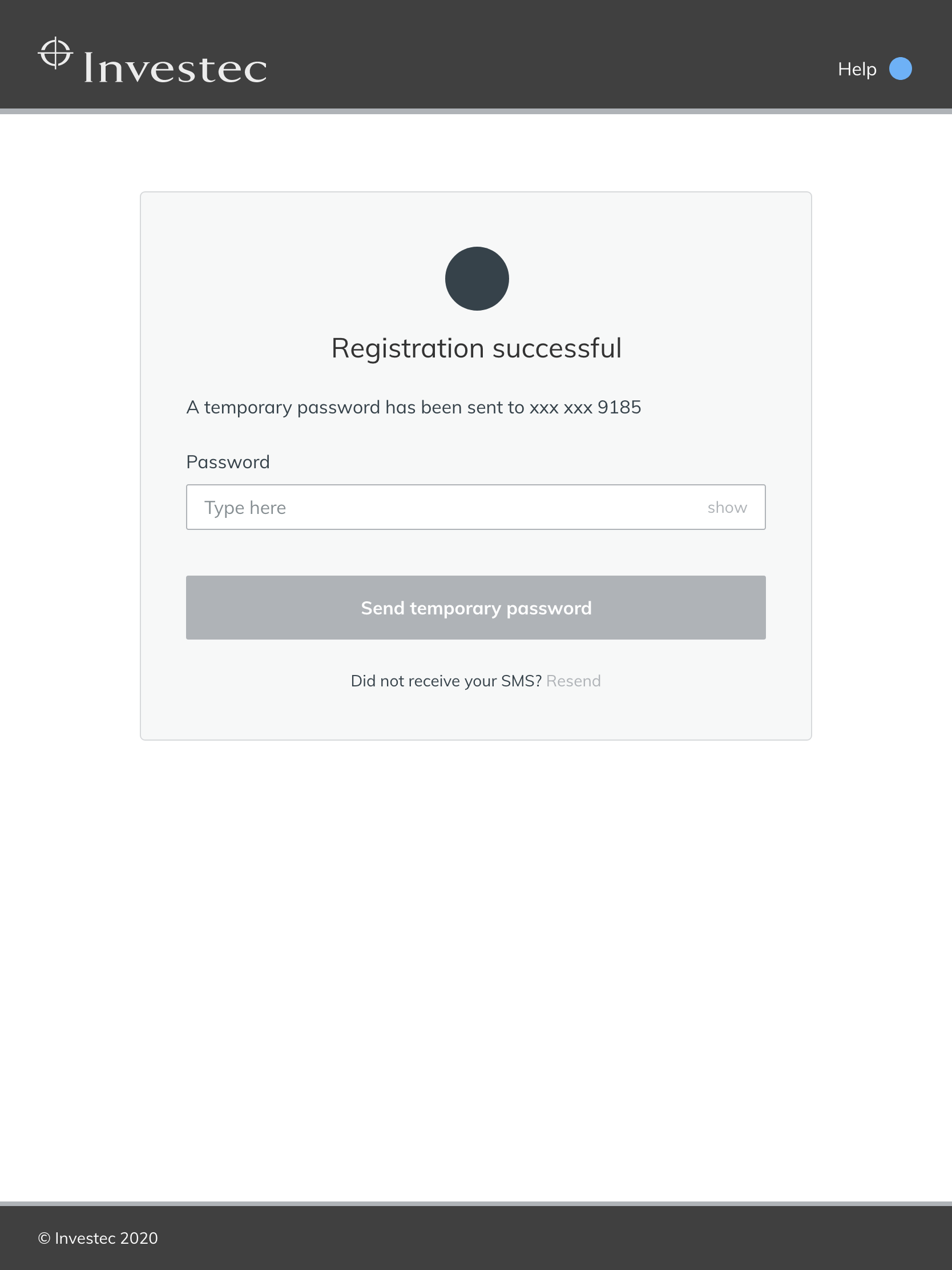
Task: Open the Help link
Action: tap(857, 69)
